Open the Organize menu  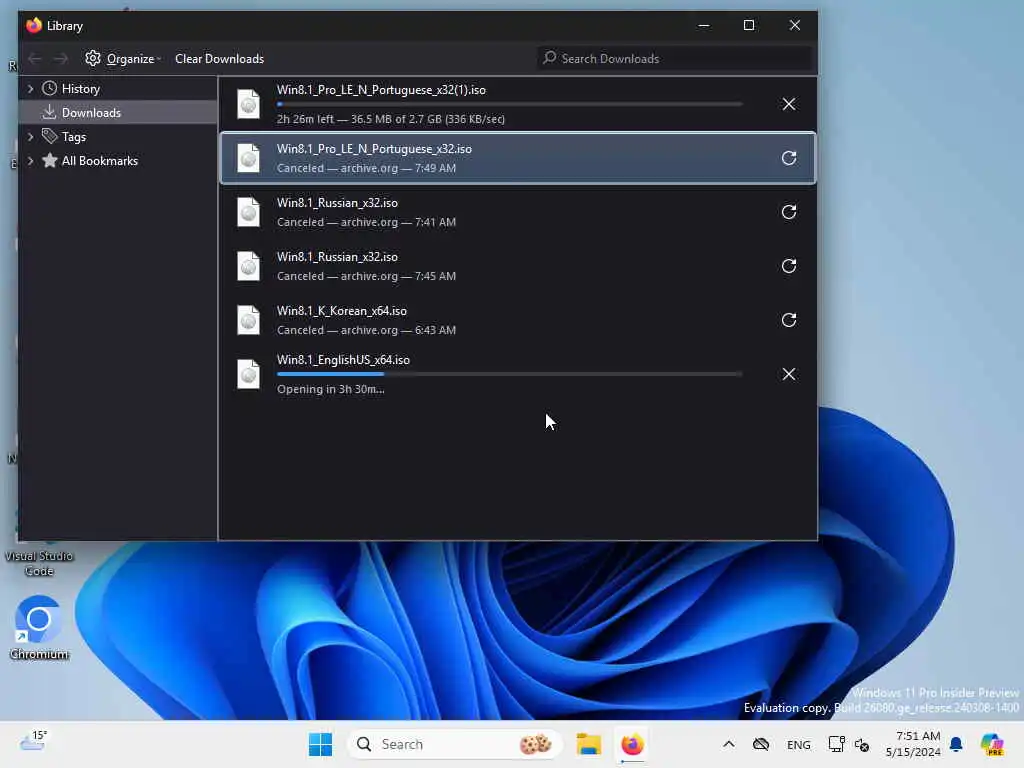click(123, 59)
